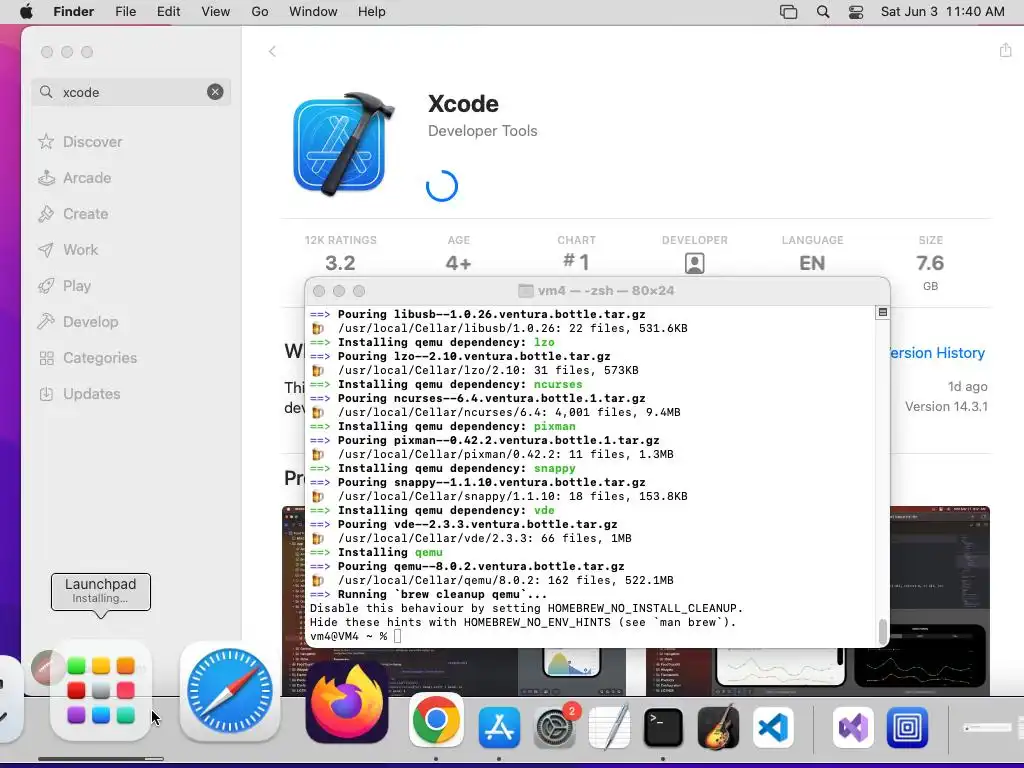
Task: Click the 7.6 GB size value
Action: coord(930,263)
